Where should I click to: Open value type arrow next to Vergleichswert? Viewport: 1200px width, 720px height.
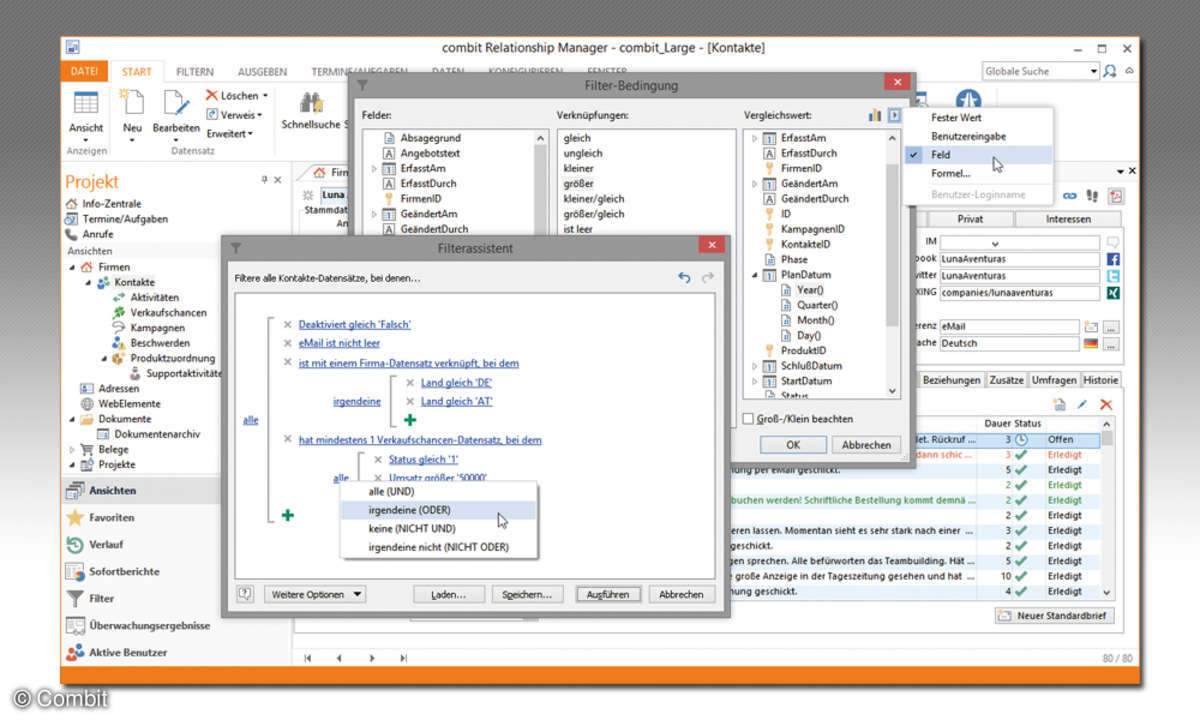(x=894, y=116)
